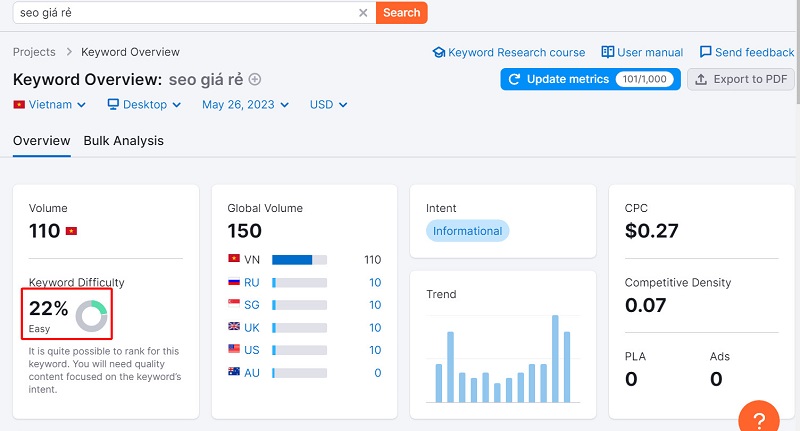800x431 pixels.
Task: Click the UK flag icon
Action: tap(234, 326)
